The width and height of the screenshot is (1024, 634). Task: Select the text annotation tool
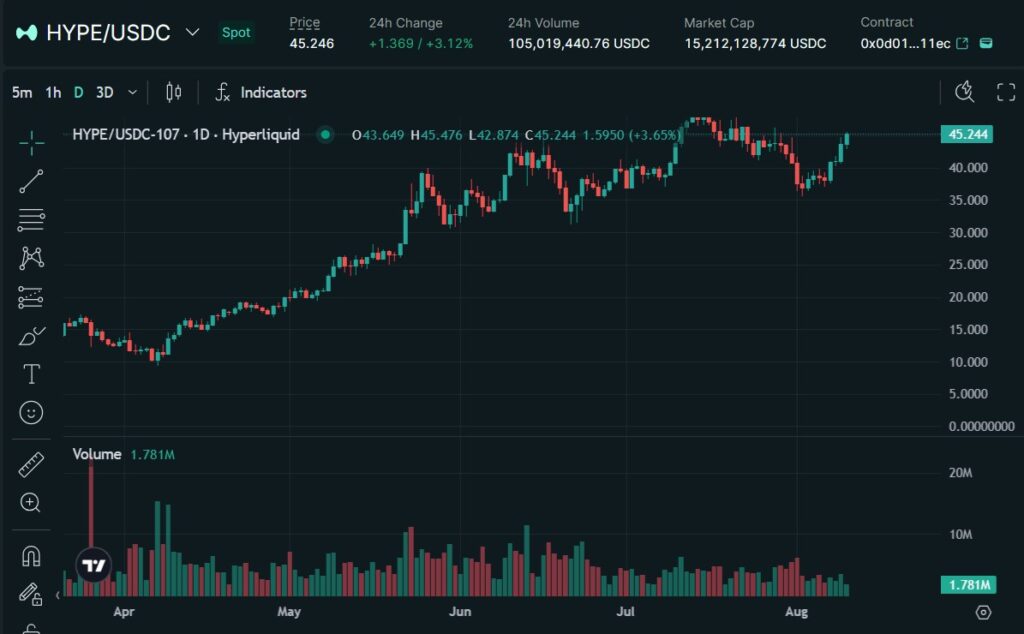coord(31,374)
